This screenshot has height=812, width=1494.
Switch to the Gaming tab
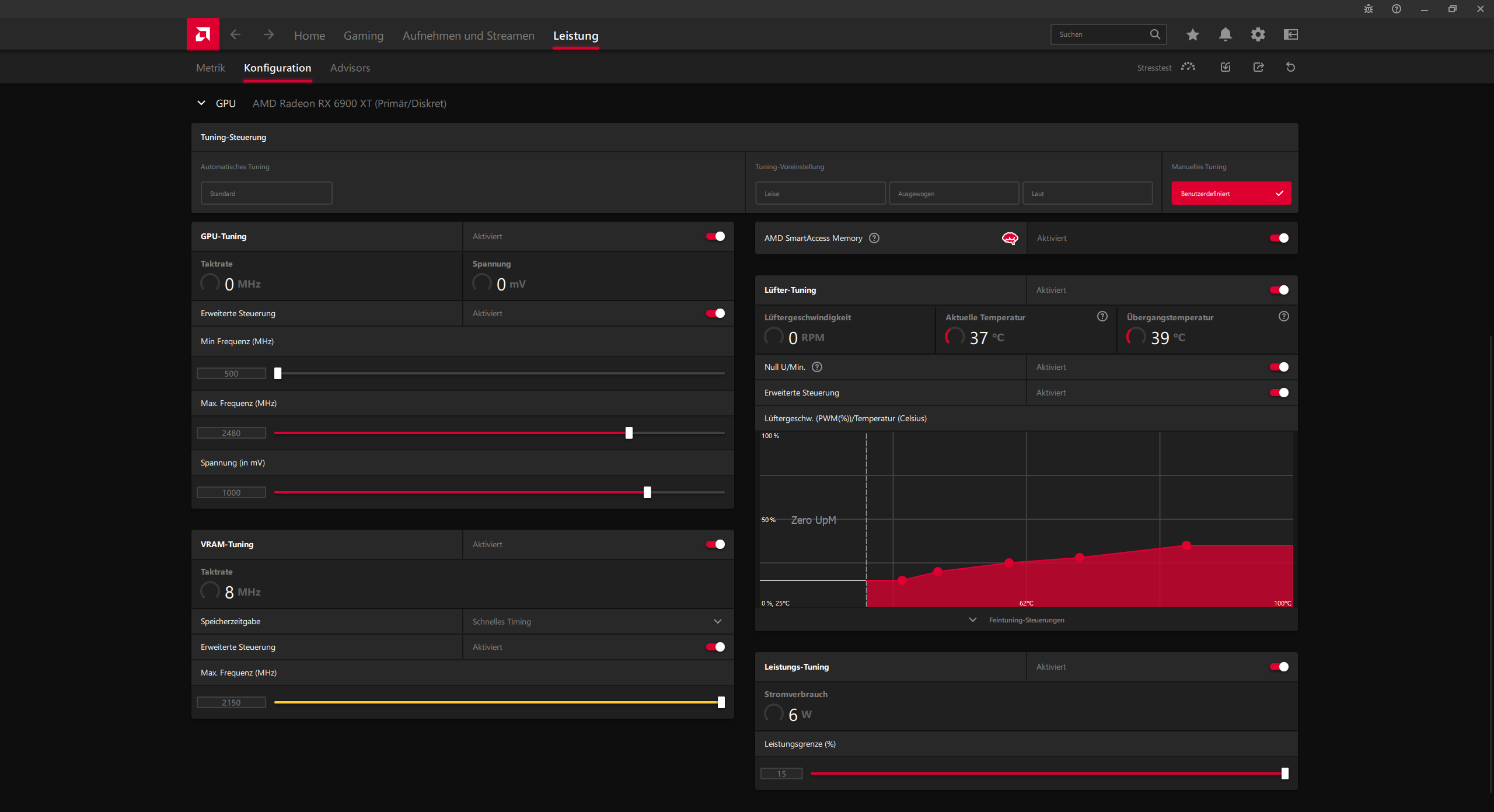[x=363, y=36]
